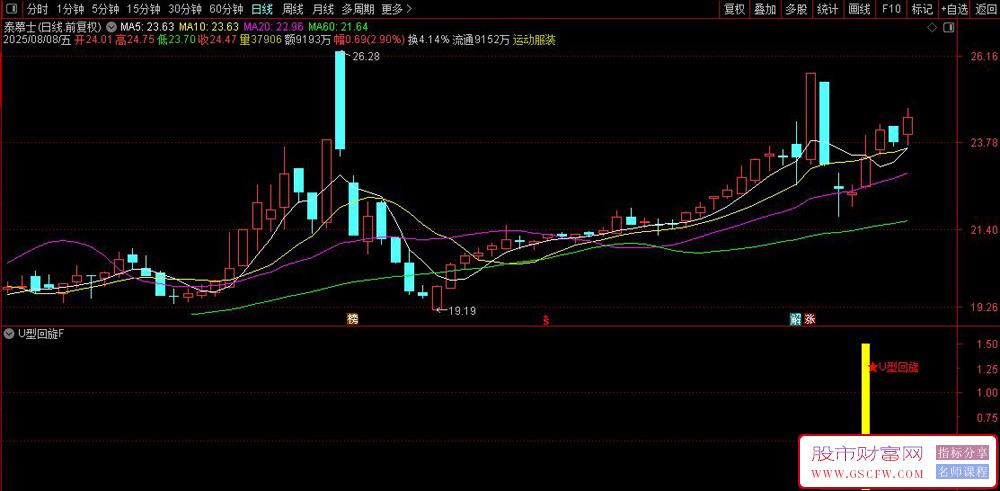This screenshot has width=1000, height=491.
Task: Click the 换4.14% turnover value
Action: 428,40
